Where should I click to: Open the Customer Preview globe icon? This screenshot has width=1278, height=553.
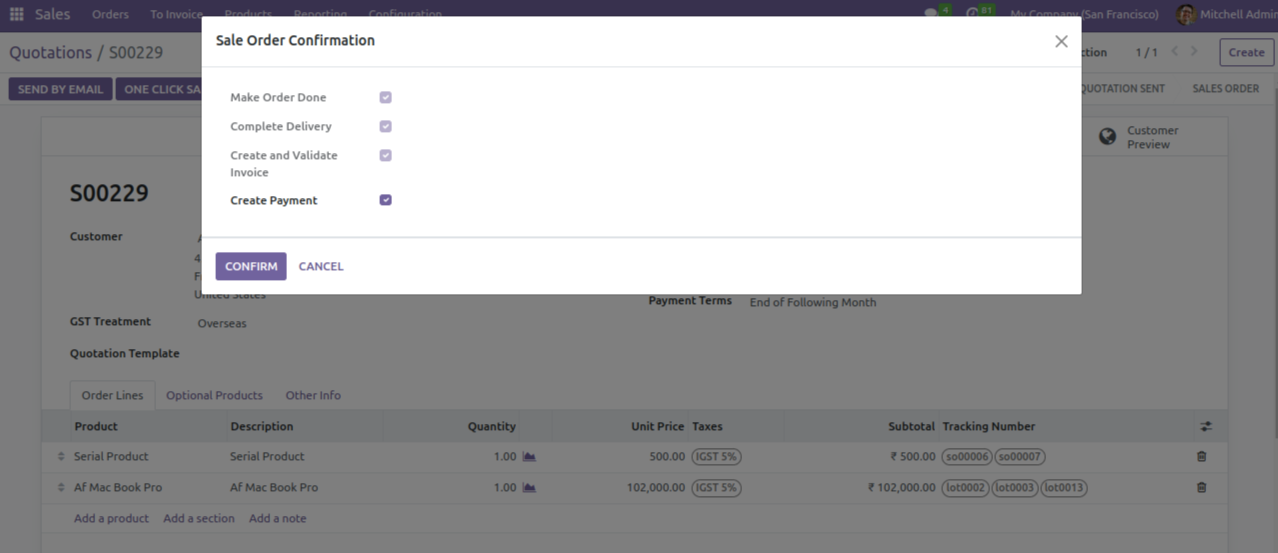coord(1107,137)
